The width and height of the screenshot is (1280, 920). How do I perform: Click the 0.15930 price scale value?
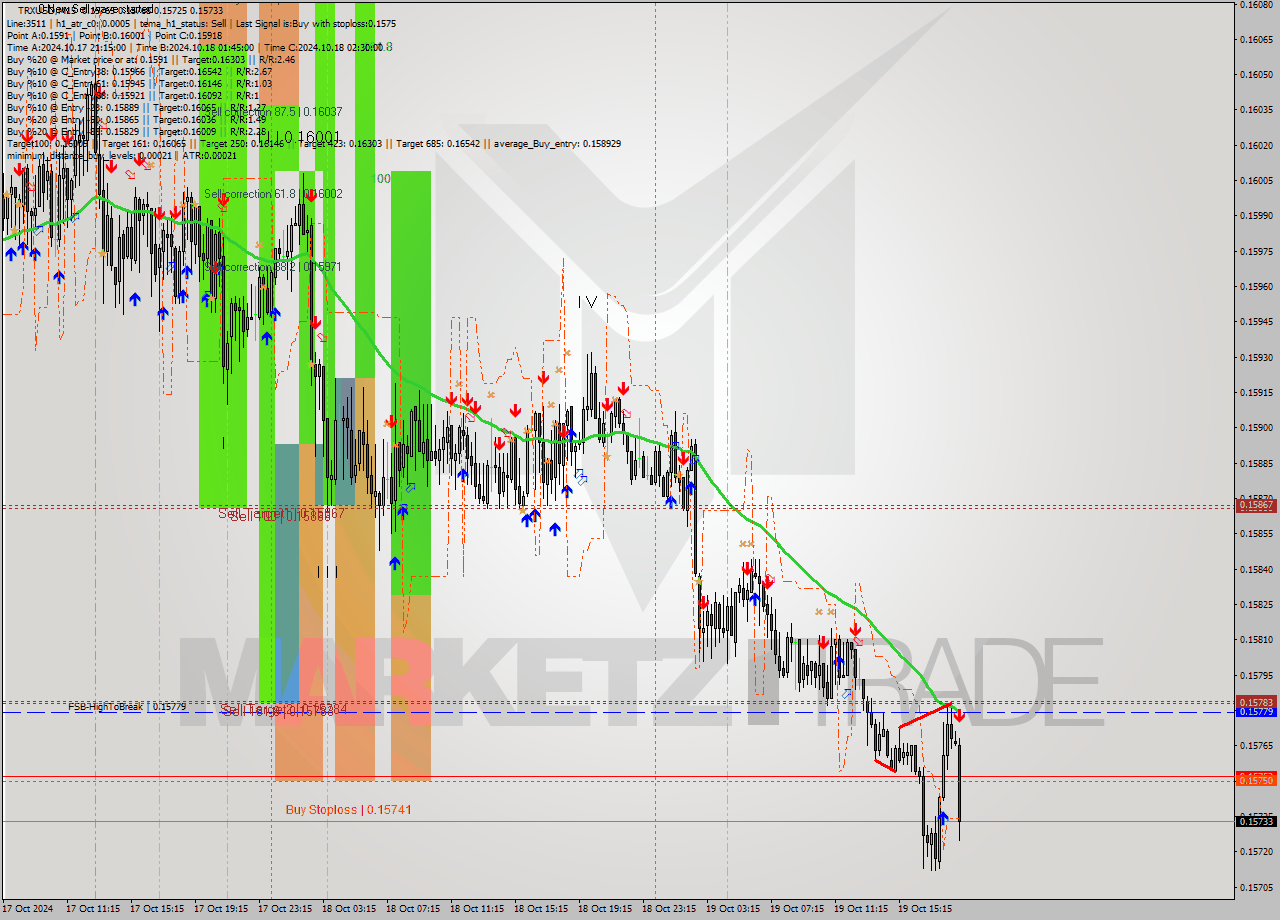[x=1256, y=358]
